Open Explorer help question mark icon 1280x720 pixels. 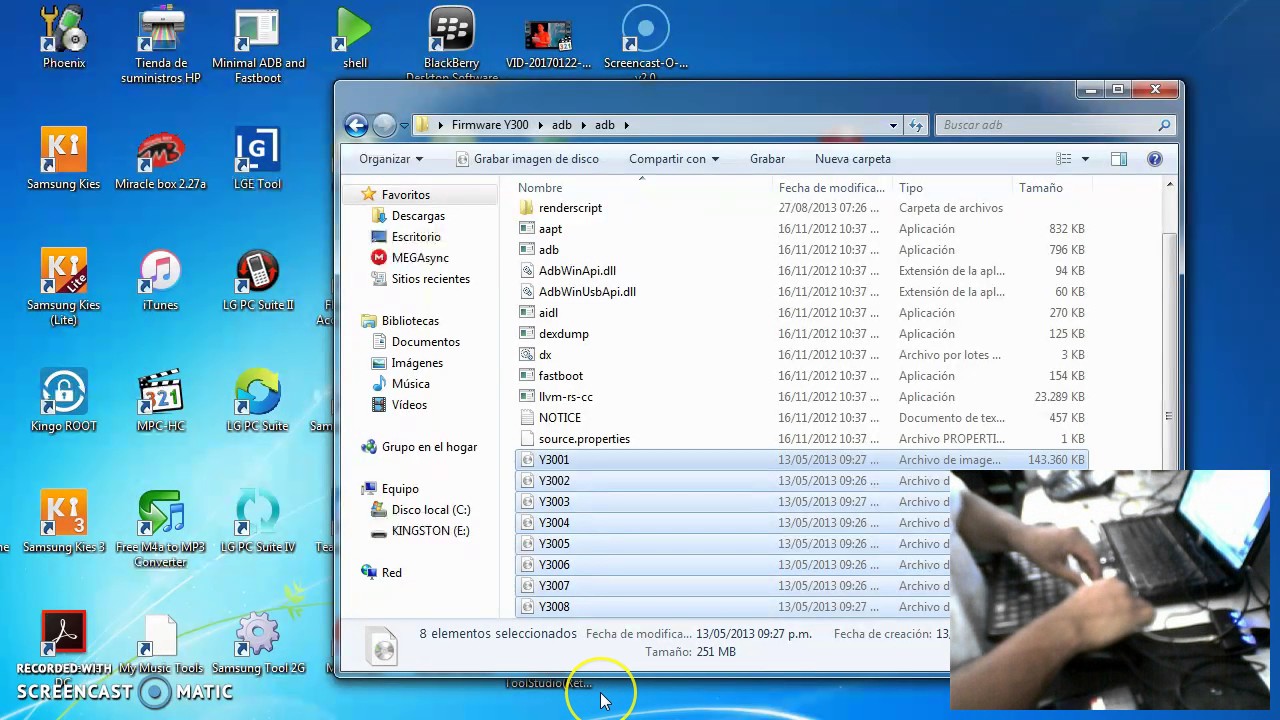tap(1155, 159)
